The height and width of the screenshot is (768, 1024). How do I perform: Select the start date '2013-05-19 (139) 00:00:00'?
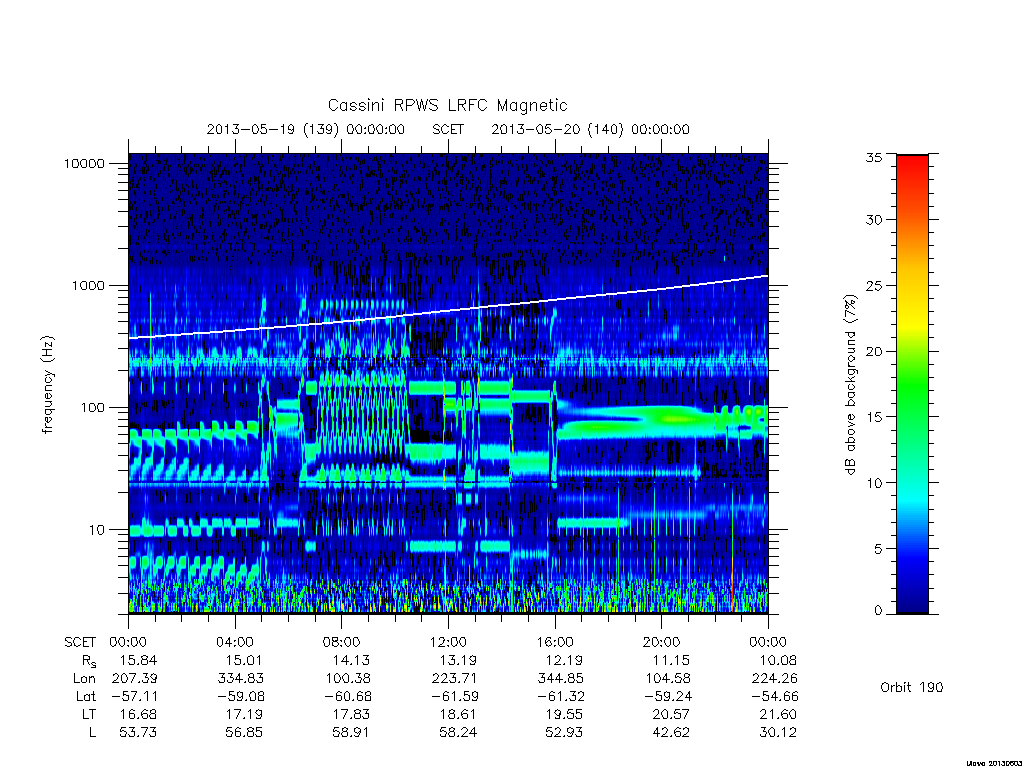pyautogui.click(x=306, y=129)
